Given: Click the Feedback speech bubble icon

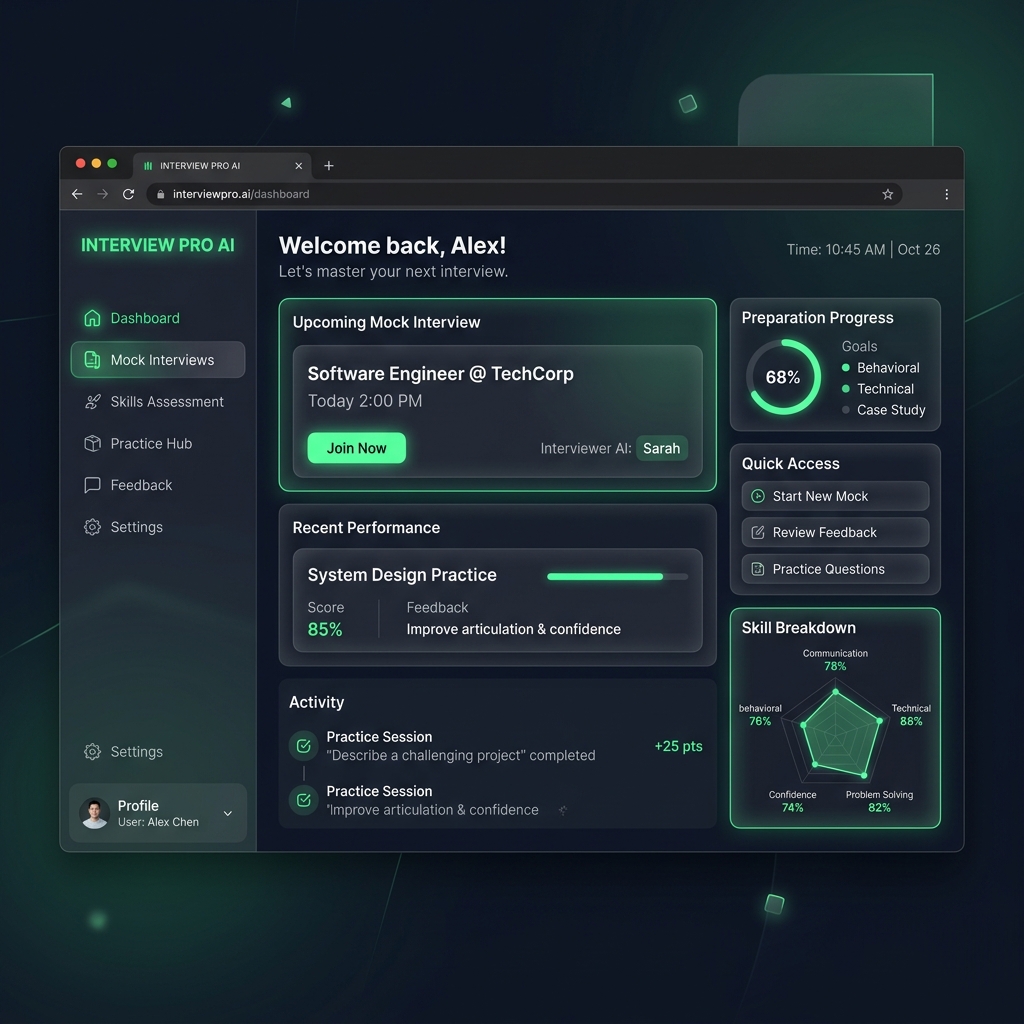Looking at the screenshot, I should 92,485.
